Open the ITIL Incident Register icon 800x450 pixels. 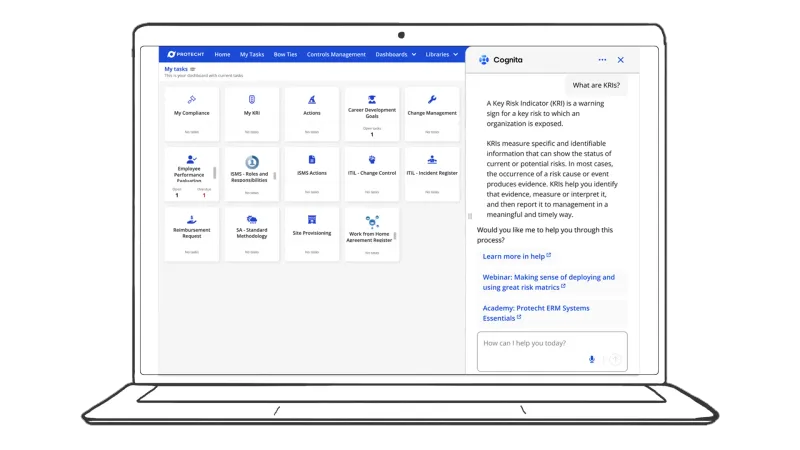(x=432, y=160)
